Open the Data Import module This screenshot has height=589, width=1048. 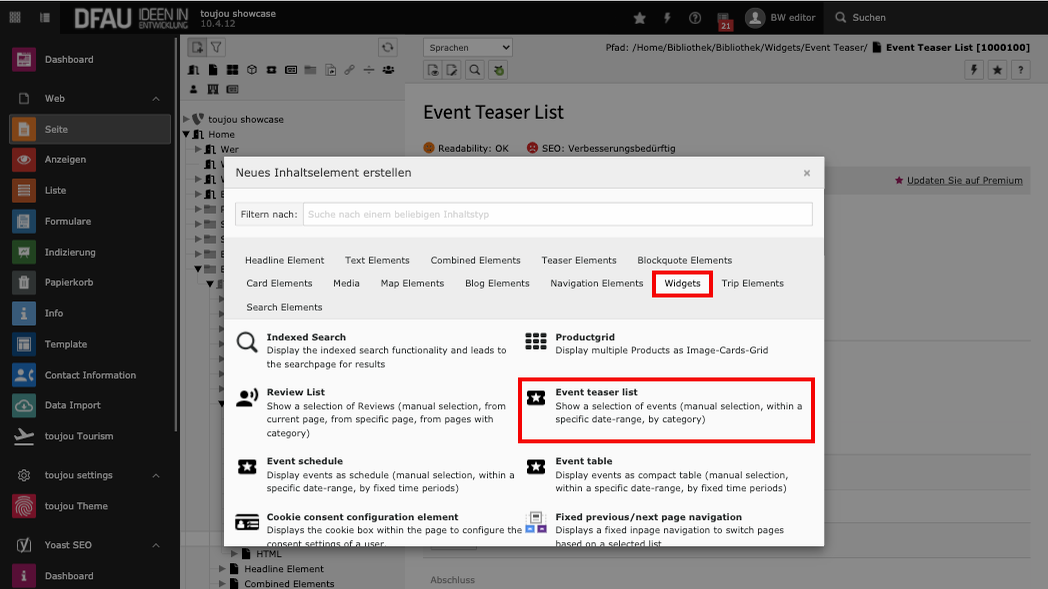pyautogui.click(x=72, y=405)
